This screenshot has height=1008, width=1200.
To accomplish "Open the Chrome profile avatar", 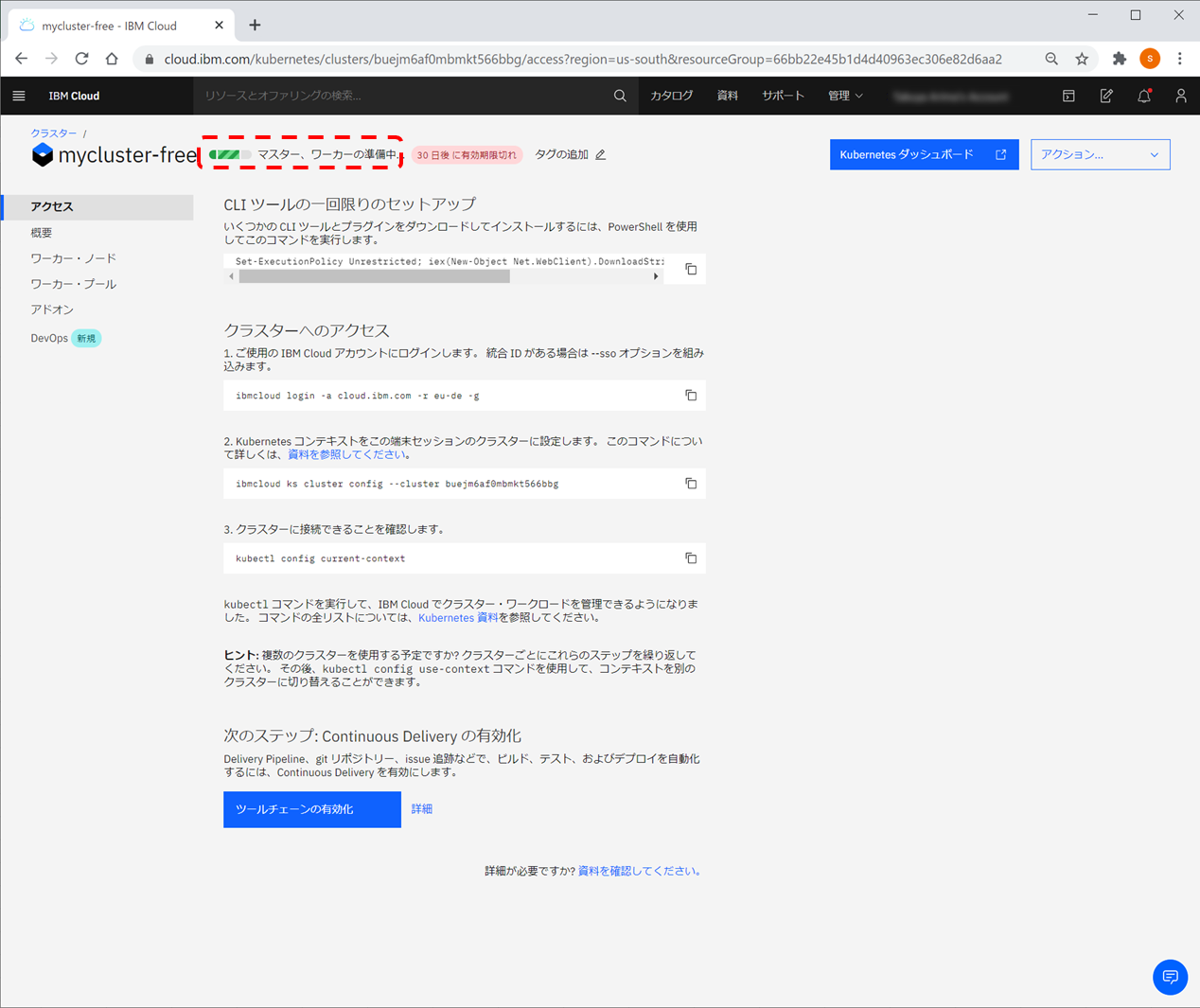I will (x=1150, y=59).
